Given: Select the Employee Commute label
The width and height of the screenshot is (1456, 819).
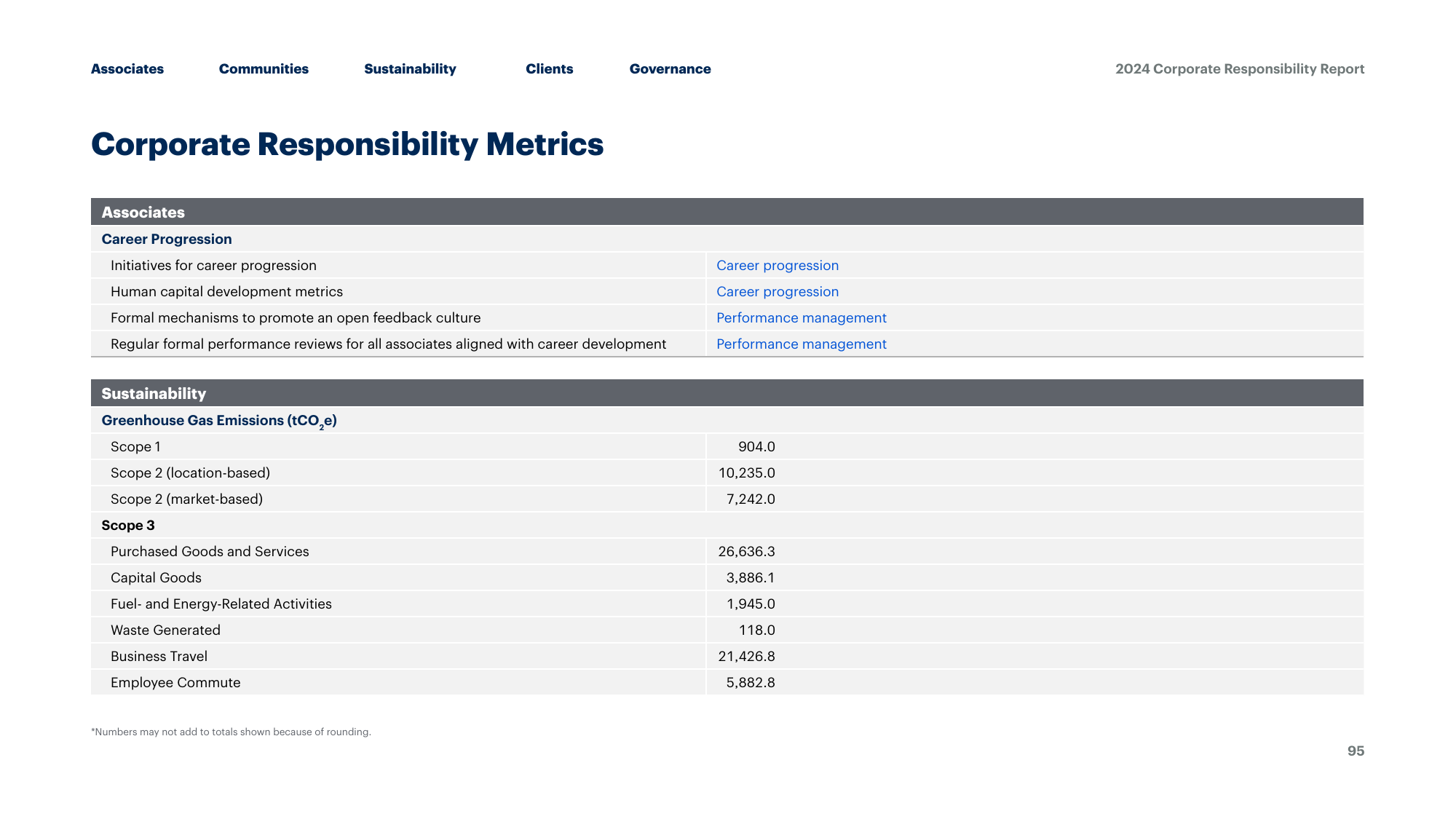Looking at the screenshot, I should 175,683.
